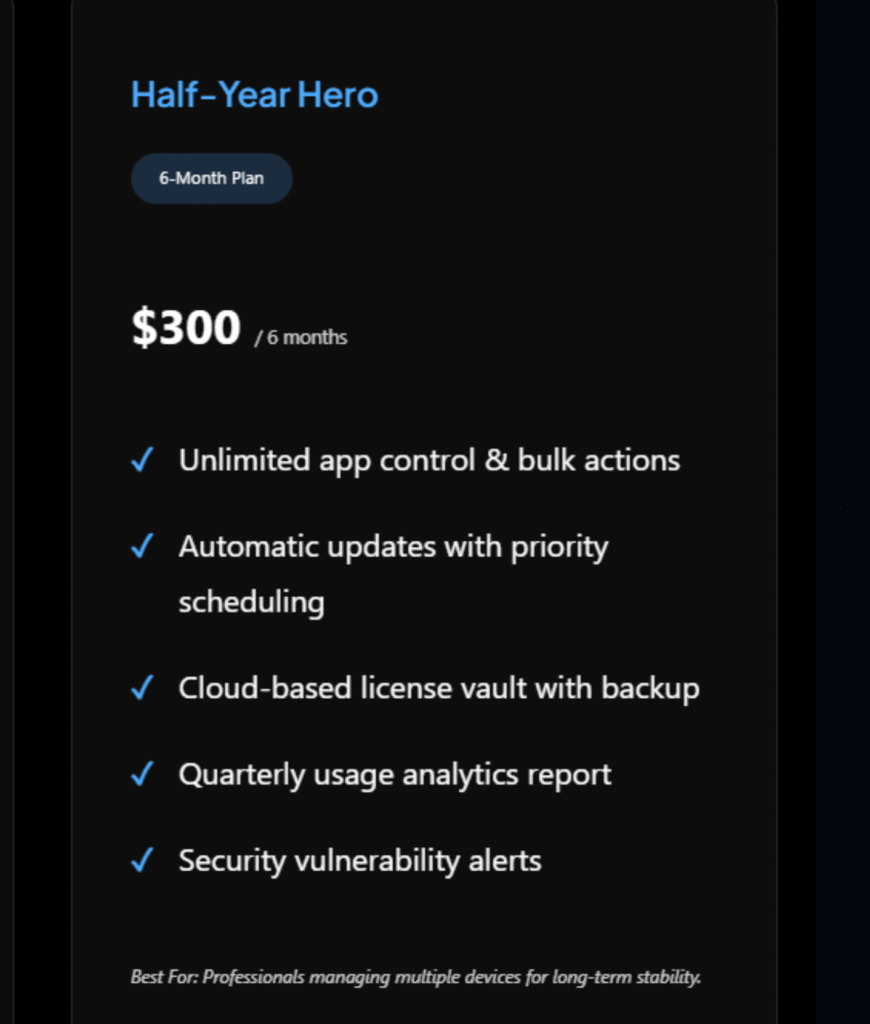Click the $300 price amount

click(x=186, y=328)
